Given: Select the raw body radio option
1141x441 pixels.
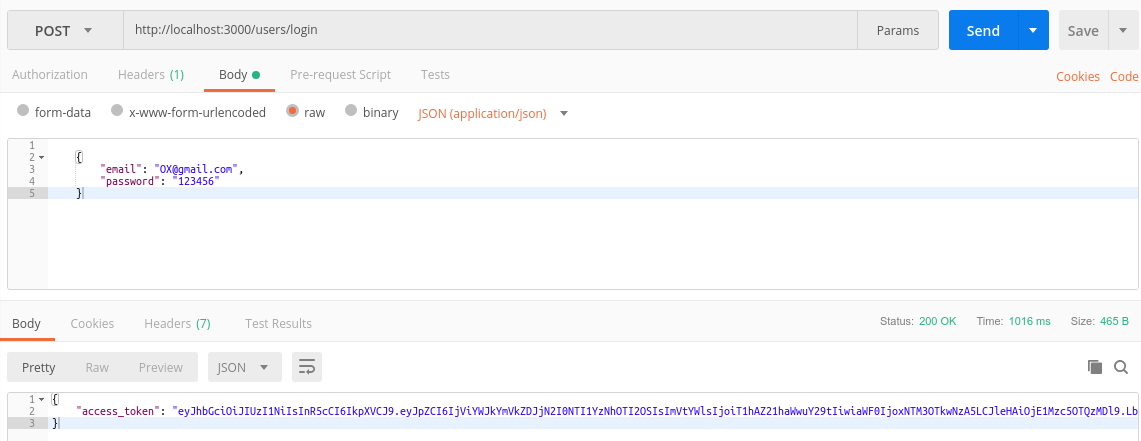Looking at the screenshot, I should [293, 111].
